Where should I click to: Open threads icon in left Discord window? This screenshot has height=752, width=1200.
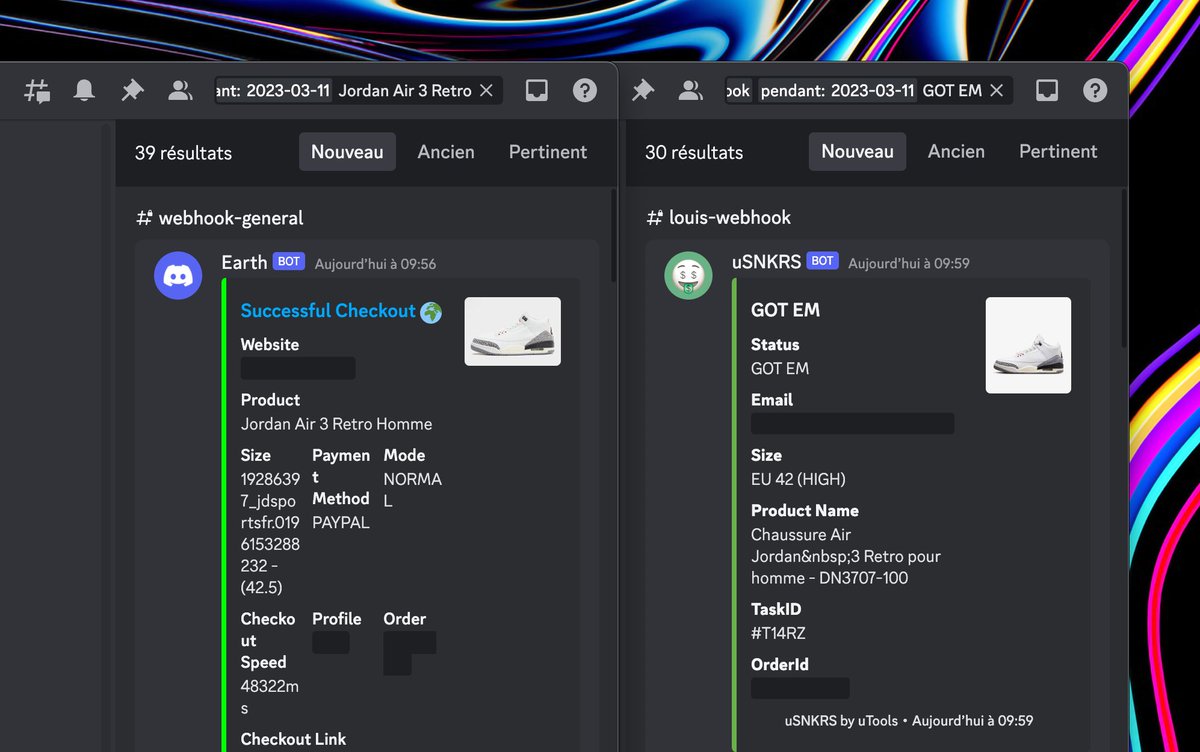click(x=38, y=91)
